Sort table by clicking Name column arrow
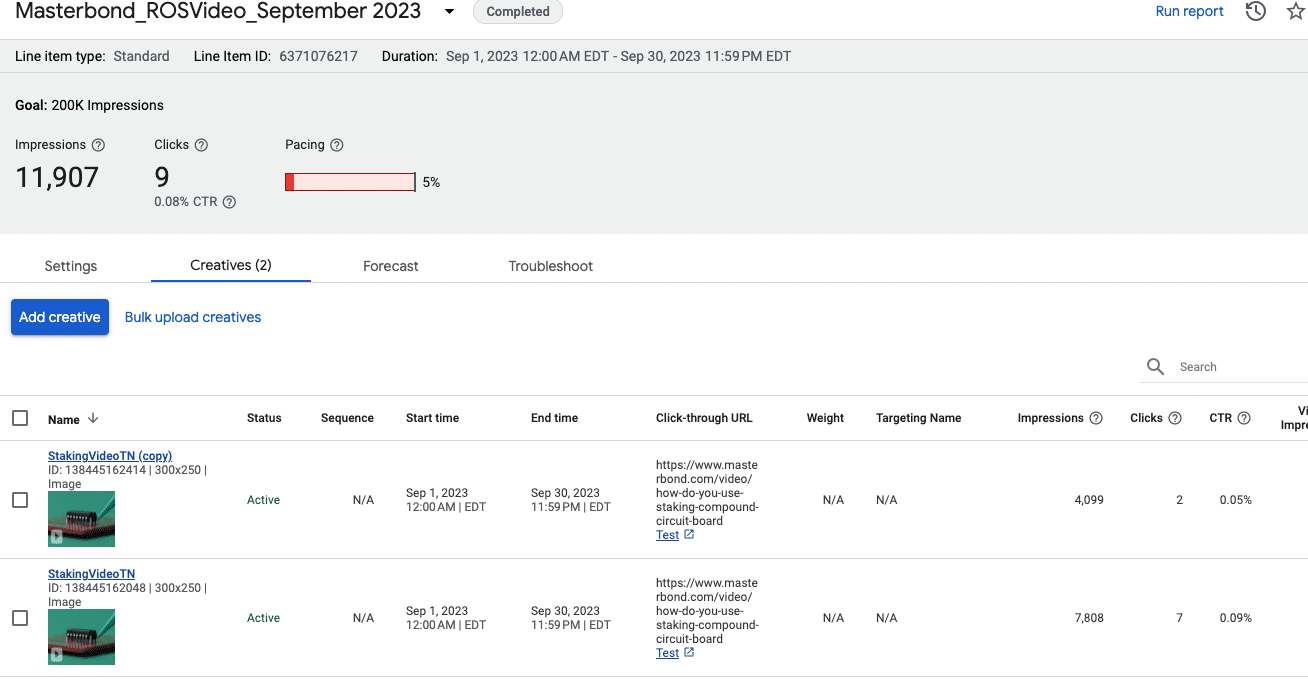 93,419
